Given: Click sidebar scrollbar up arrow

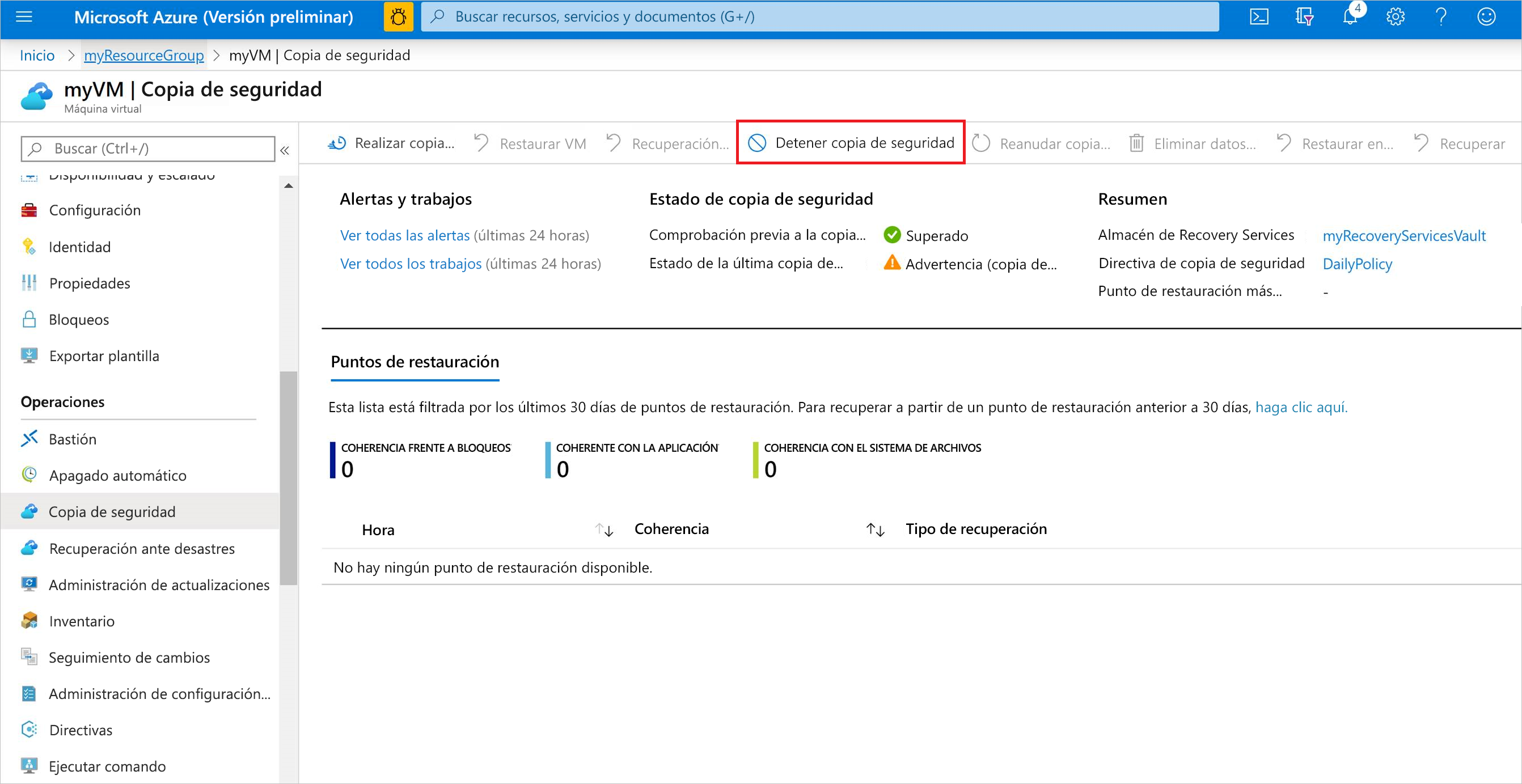Looking at the screenshot, I should (x=288, y=185).
